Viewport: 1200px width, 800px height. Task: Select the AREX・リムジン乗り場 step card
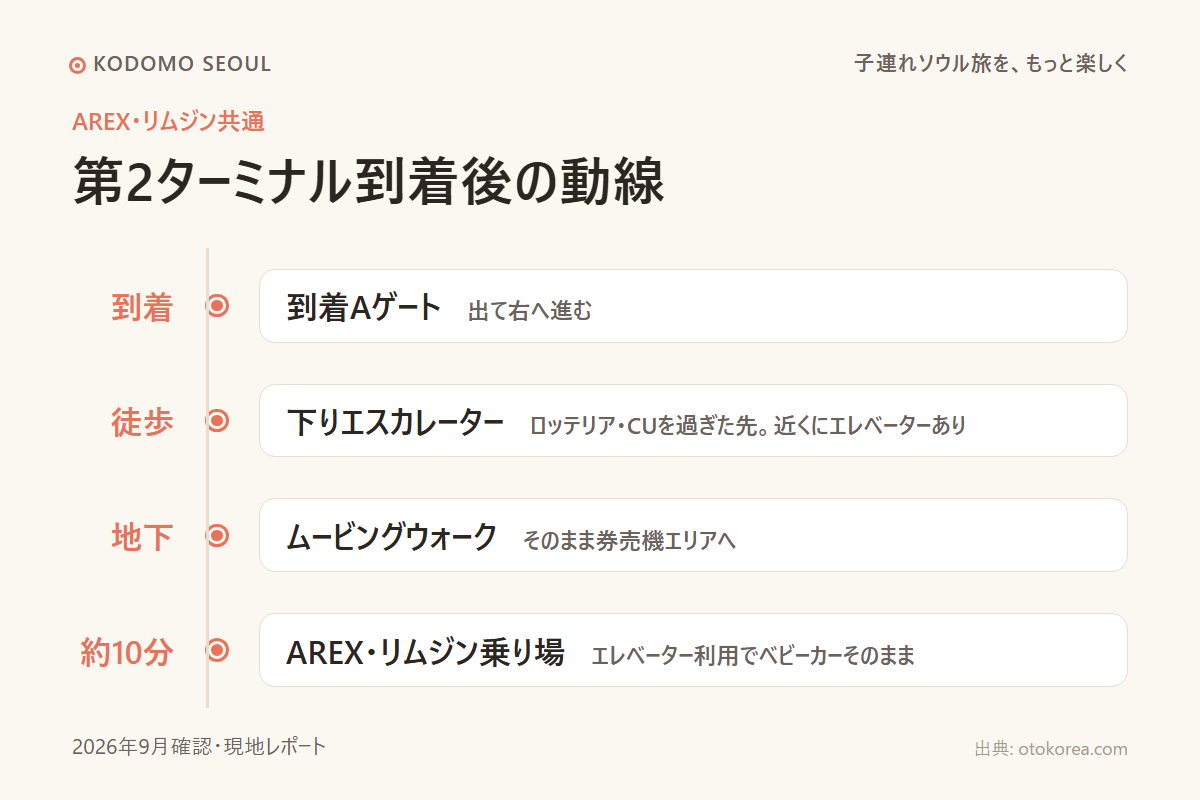(x=693, y=650)
